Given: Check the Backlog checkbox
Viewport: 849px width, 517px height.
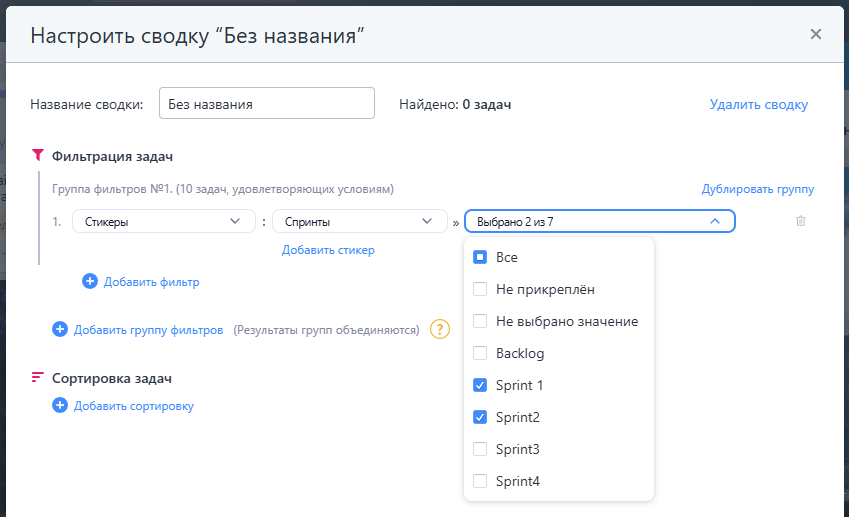Looking at the screenshot, I should tap(480, 353).
